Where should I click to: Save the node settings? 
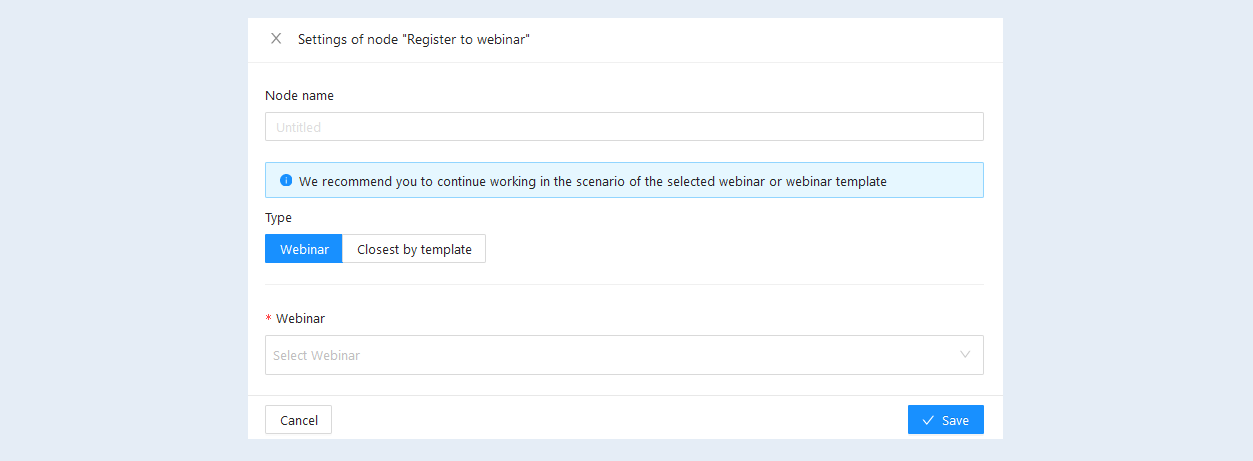(x=945, y=420)
